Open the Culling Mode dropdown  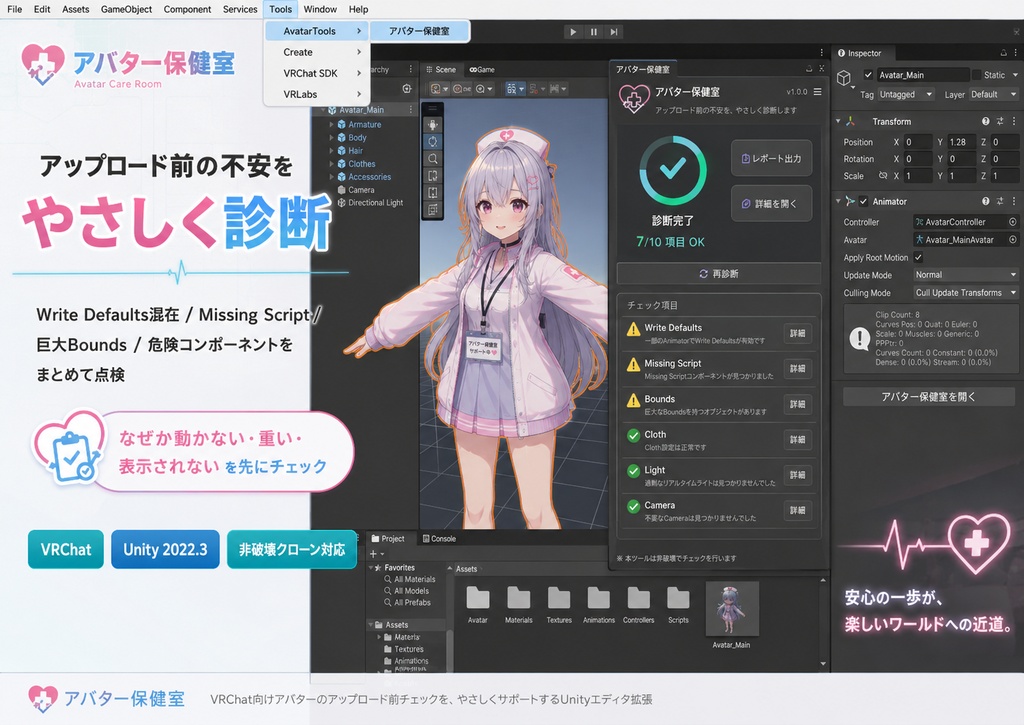click(965, 293)
